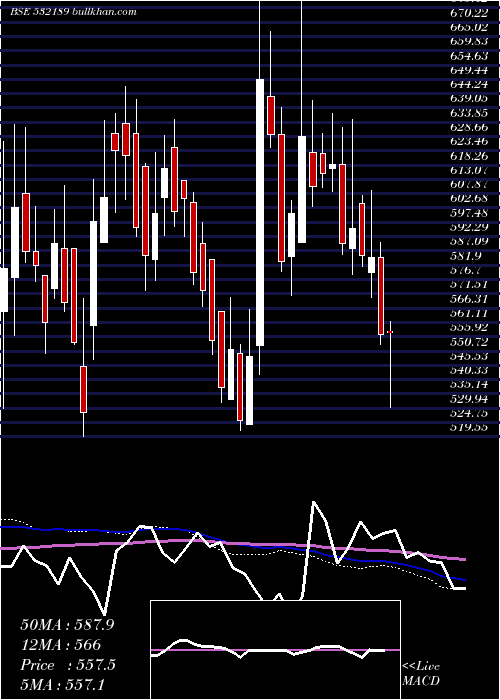Select the 540.33 price axis label
Viewport: 500px width, 700px height.
point(469,370)
